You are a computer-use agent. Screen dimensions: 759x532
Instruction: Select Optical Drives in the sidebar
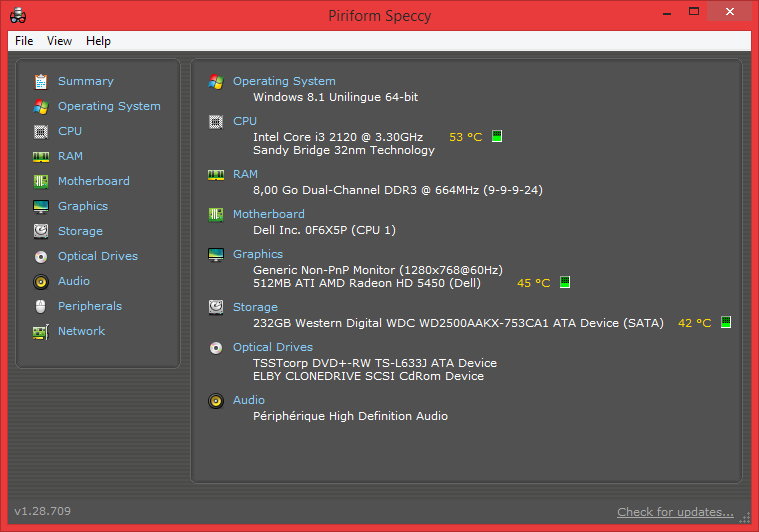(x=98, y=256)
